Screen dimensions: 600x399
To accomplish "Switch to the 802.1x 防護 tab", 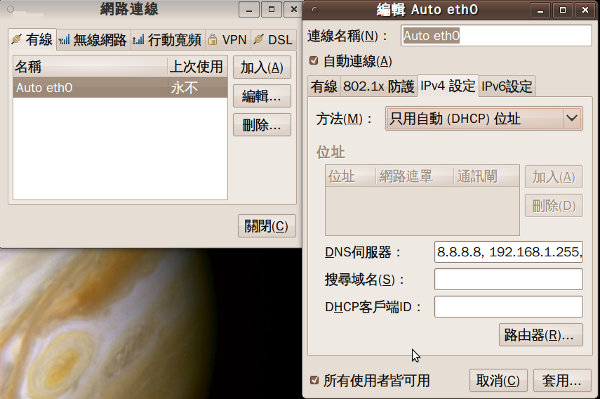I will point(378,86).
